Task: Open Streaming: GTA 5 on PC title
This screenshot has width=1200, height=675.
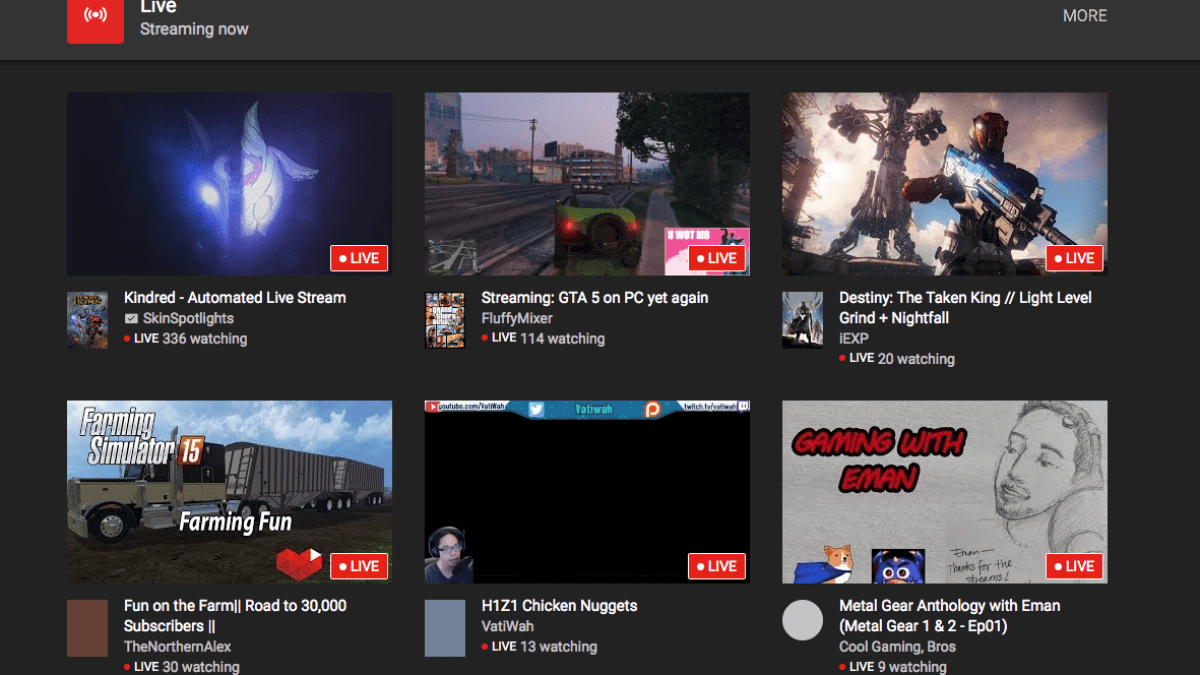Action: click(x=594, y=297)
